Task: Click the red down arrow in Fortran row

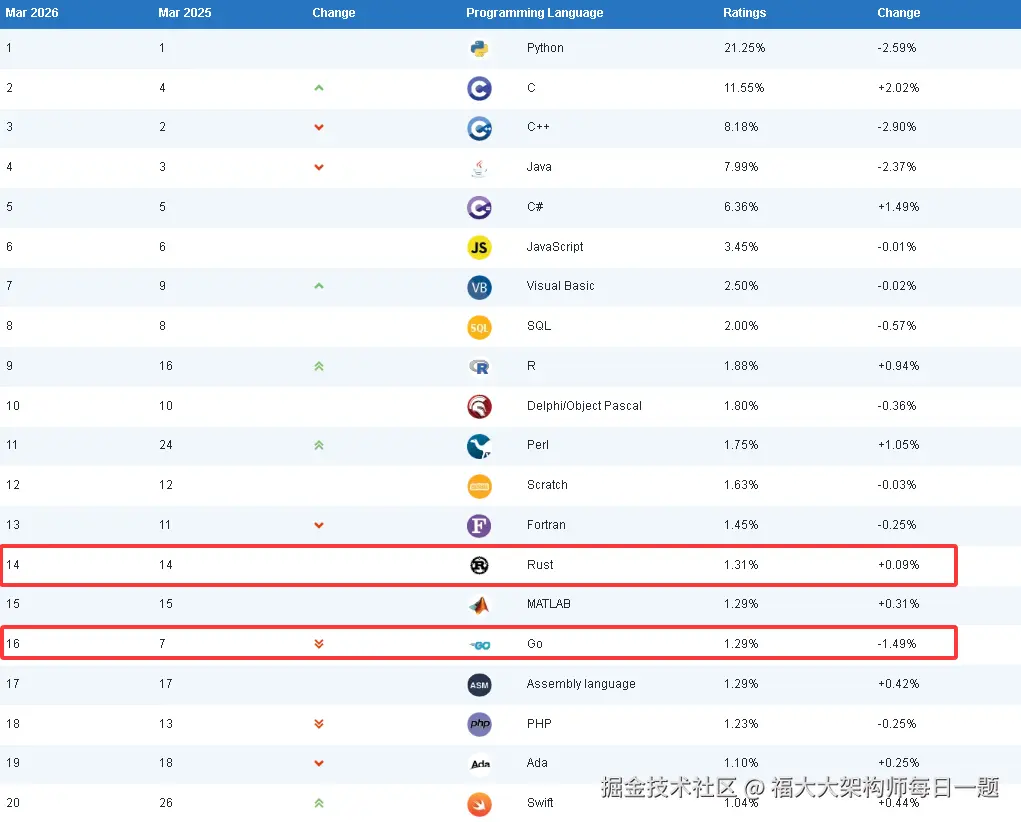Action: tap(319, 525)
